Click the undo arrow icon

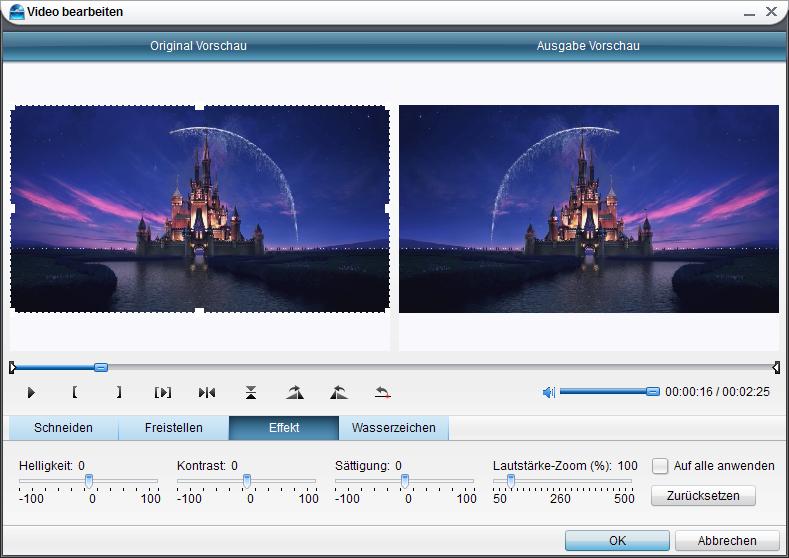pos(382,393)
